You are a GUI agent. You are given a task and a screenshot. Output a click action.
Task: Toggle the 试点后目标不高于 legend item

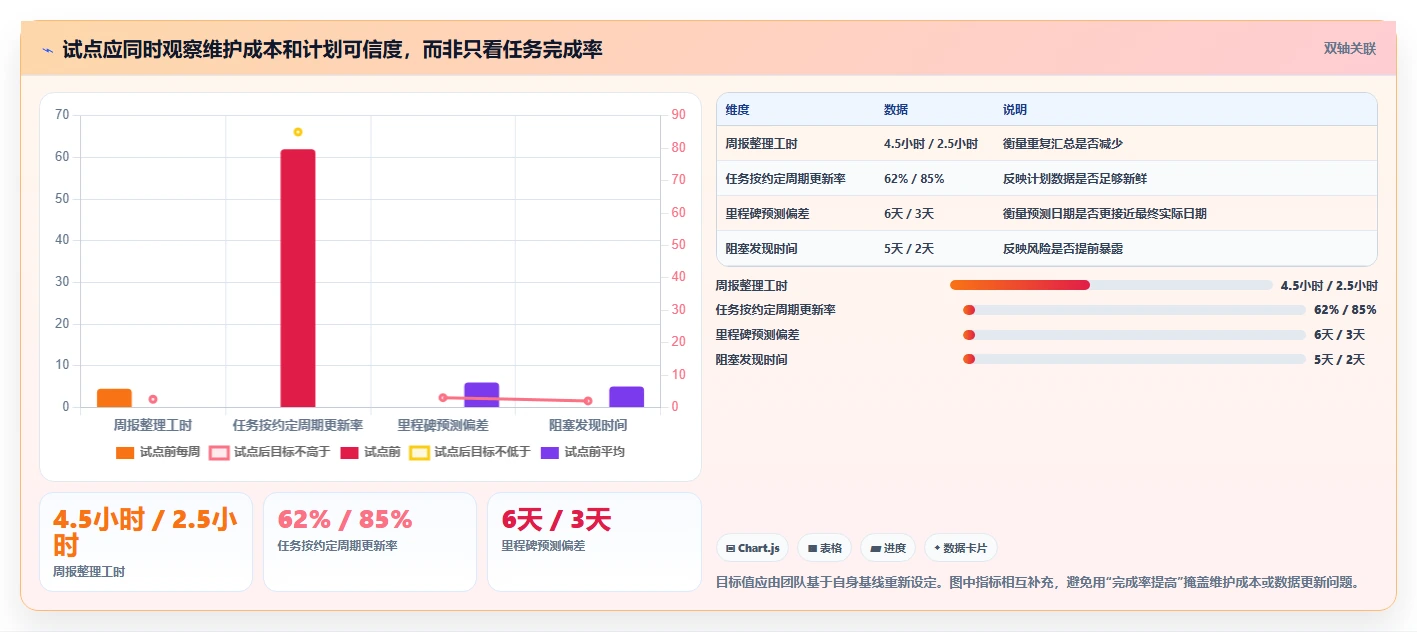click(269, 452)
